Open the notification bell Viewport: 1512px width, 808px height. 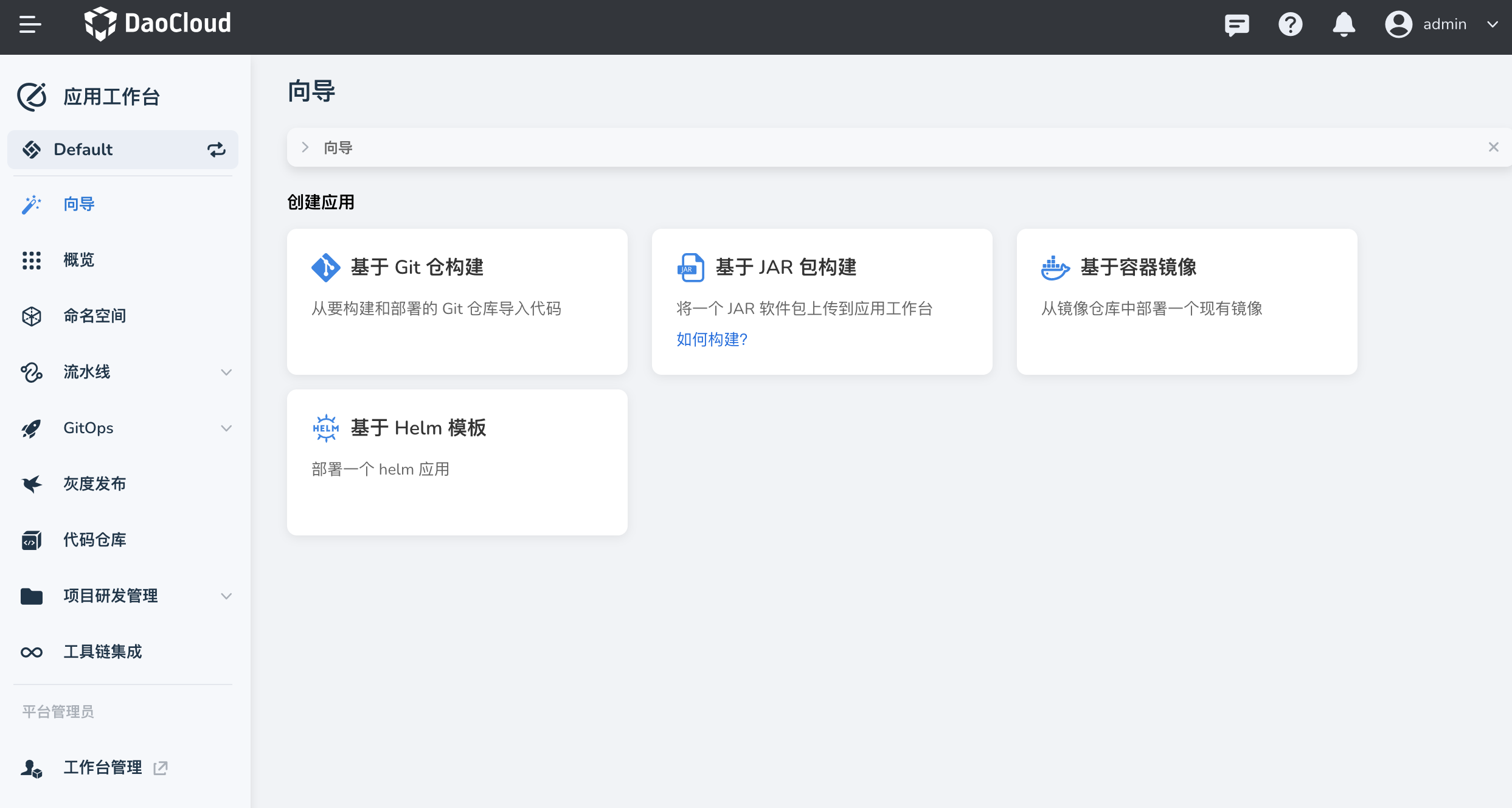click(1344, 24)
